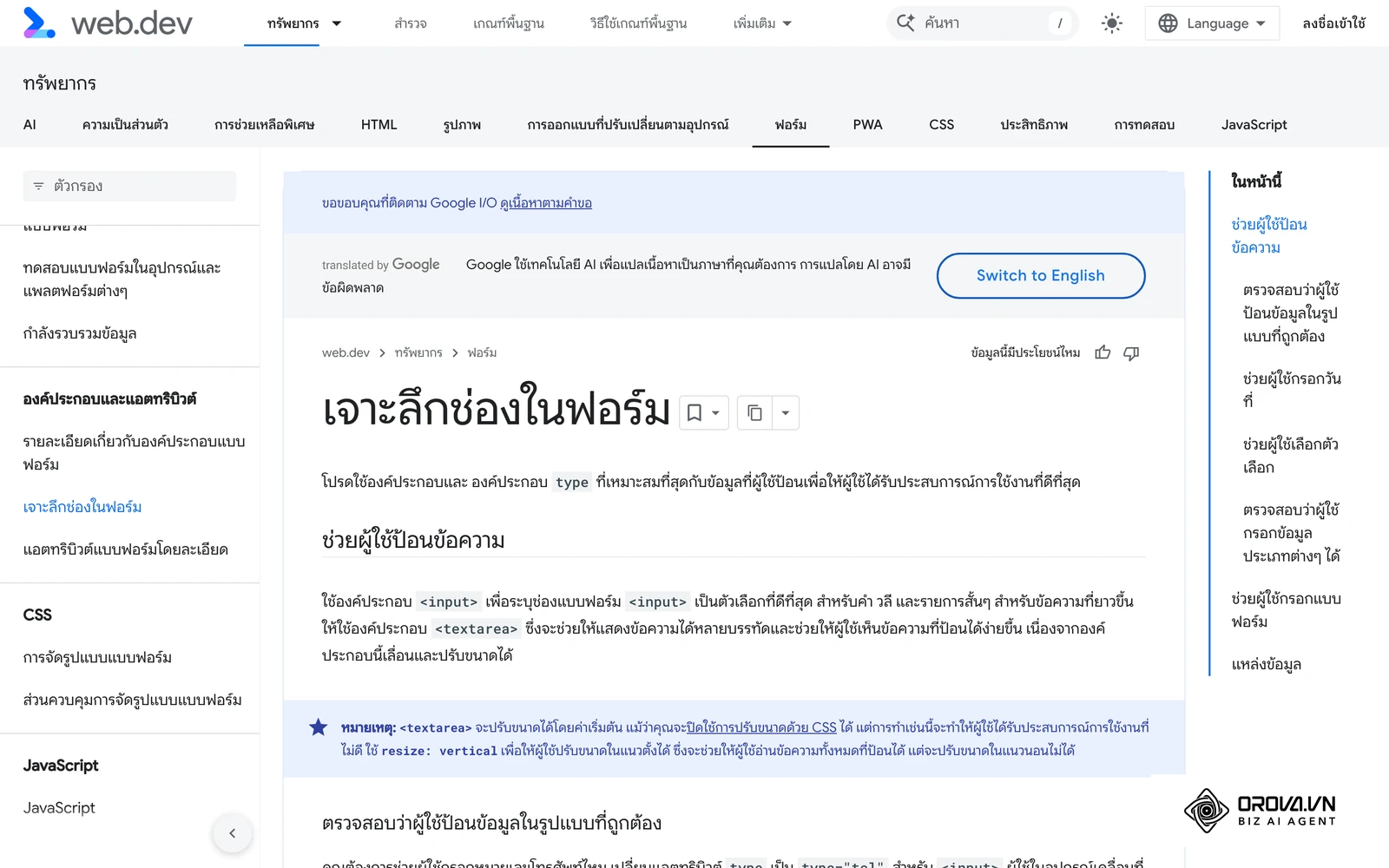Click the ตัวกรอง filter input field

tap(129, 186)
